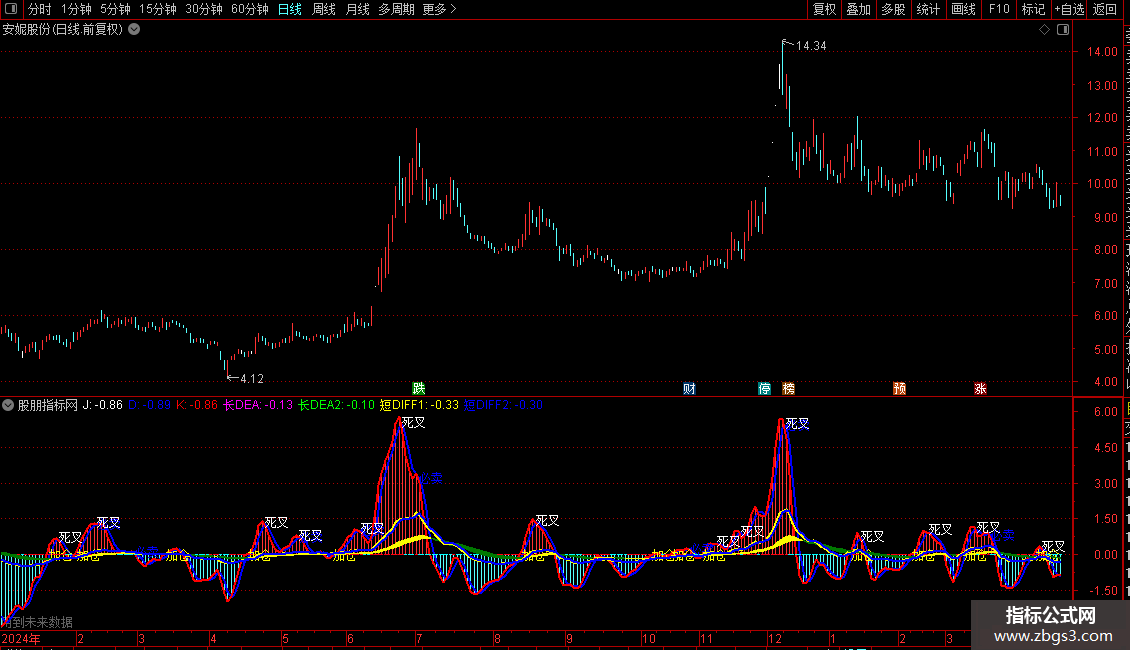The width and height of the screenshot is (1130, 650).
Task: Click the 2024年 label on the time axis
Action: click(x=21, y=639)
